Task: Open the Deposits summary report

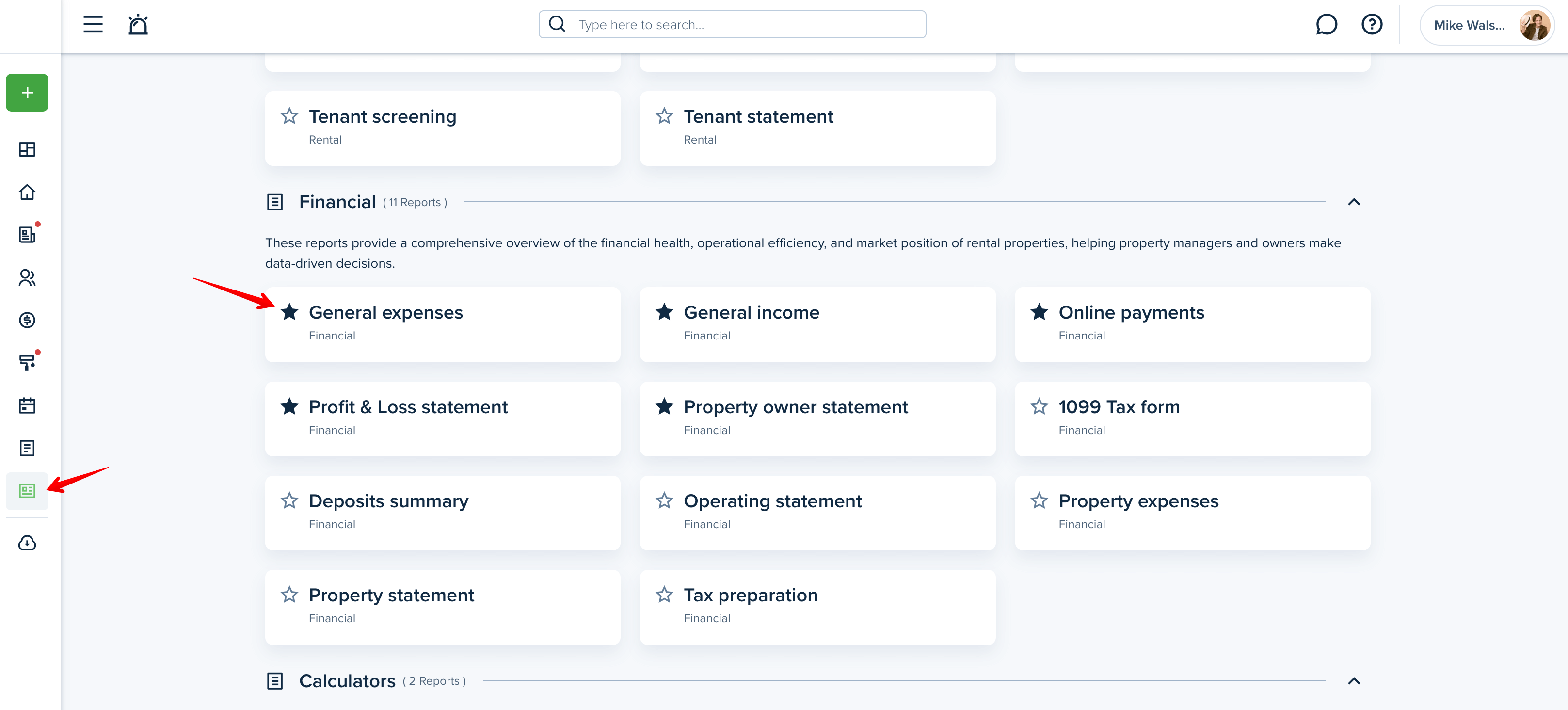Action: click(x=443, y=513)
